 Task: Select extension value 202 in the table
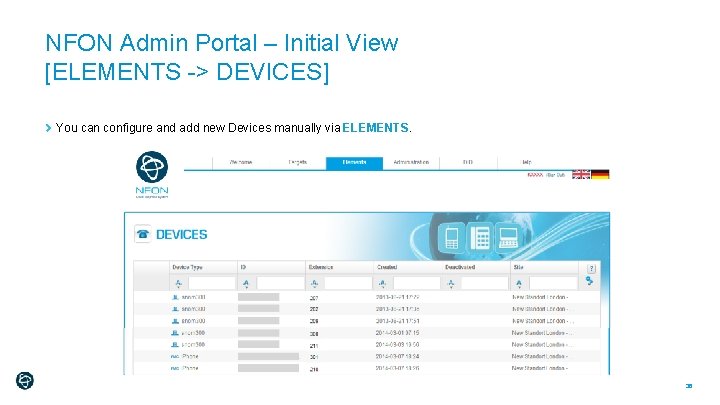coord(314,309)
